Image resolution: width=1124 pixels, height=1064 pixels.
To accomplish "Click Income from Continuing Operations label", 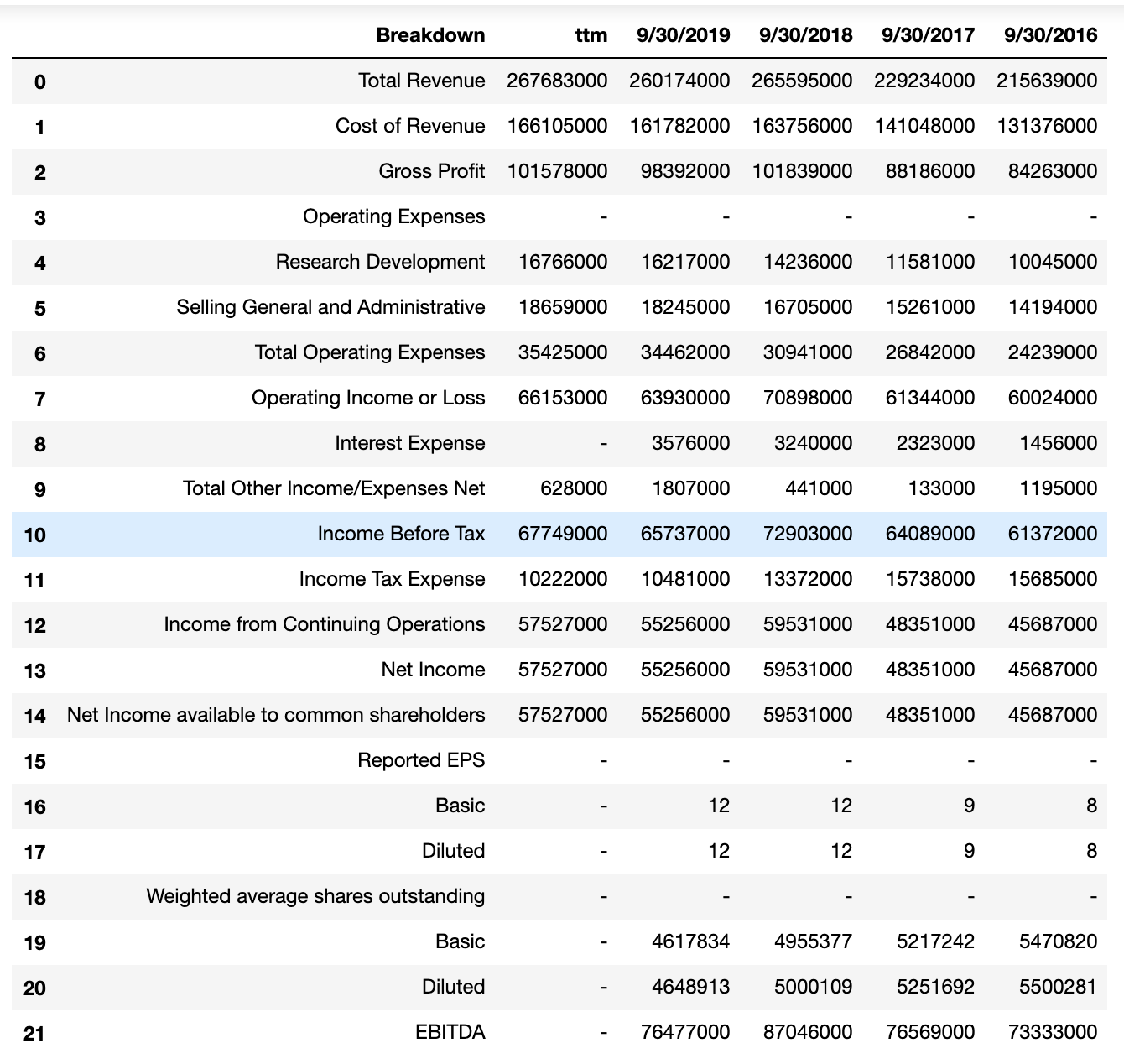I will click(x=325, y=624).
